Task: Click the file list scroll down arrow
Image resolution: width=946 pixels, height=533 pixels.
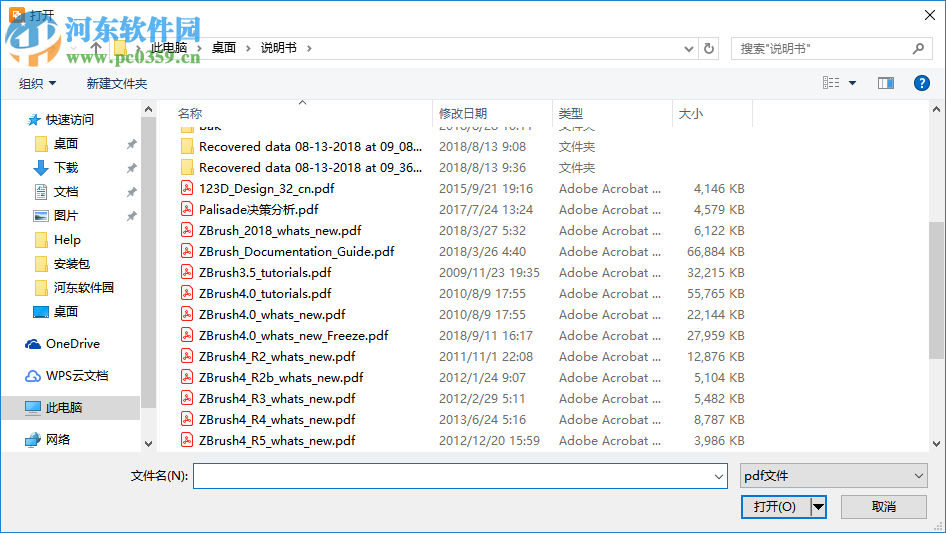Action: pos(936,444)
